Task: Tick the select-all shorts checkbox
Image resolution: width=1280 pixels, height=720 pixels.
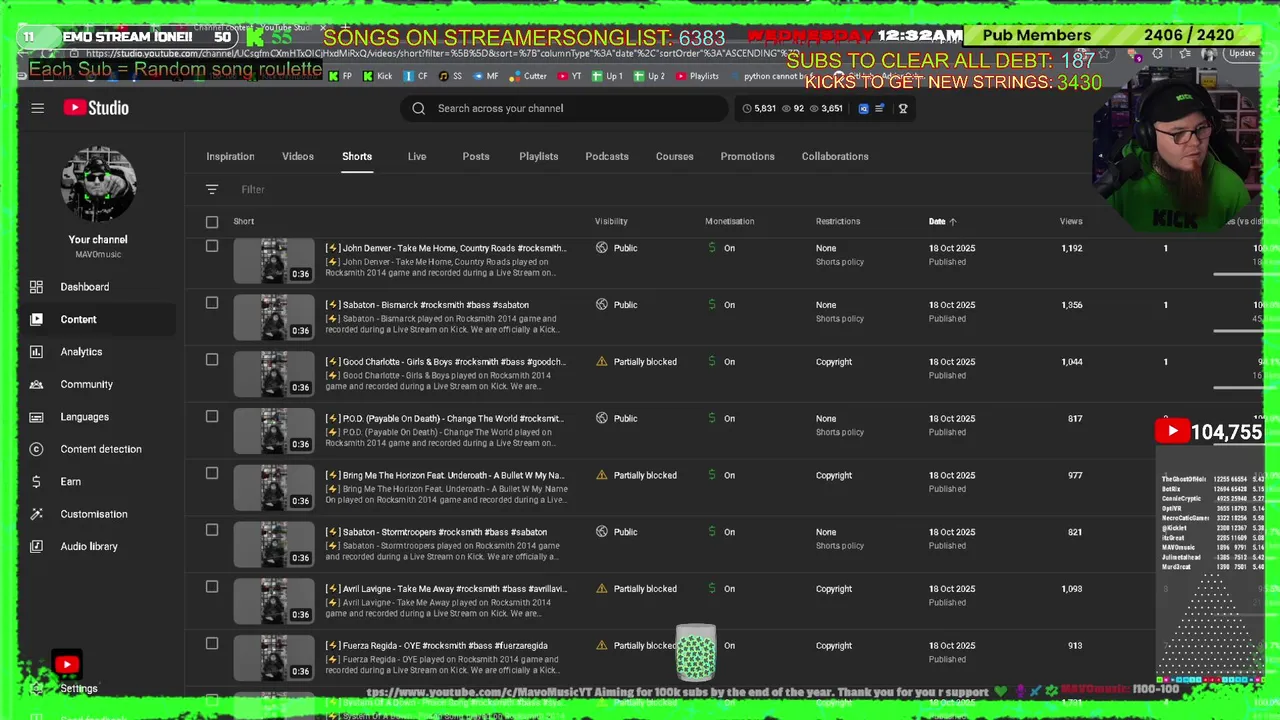Action: 212,222
